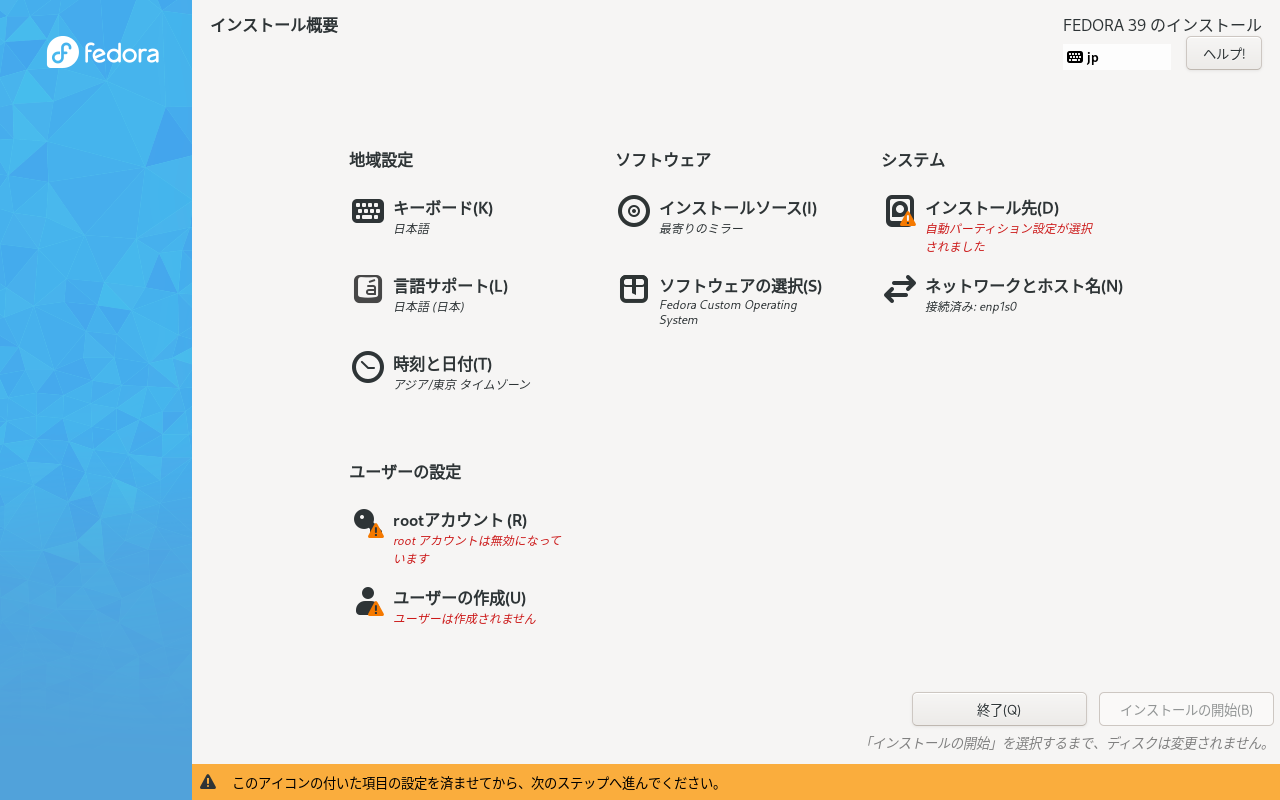Image resolution: width=1280 pixels, height=800 pixels.
Task: Click the package icon for ソフトウェアの選択
Action: point(634,289)
